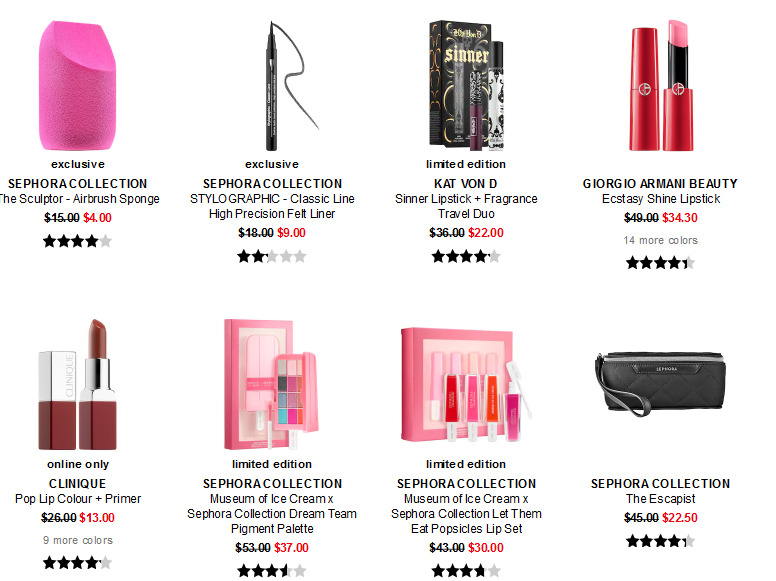Show 9 more colors for Clinique lipstick

(78, 540)
